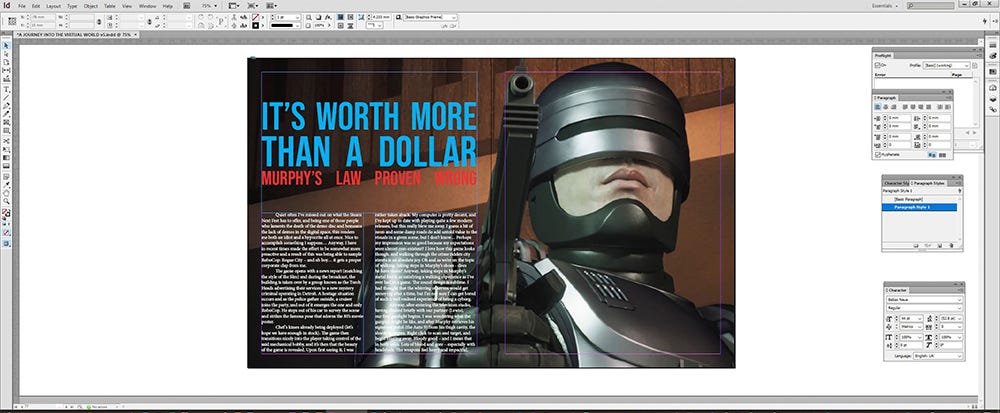Select the Free Transform tool
Viewport: 1000px width, 413px height.
coord(6,149)
